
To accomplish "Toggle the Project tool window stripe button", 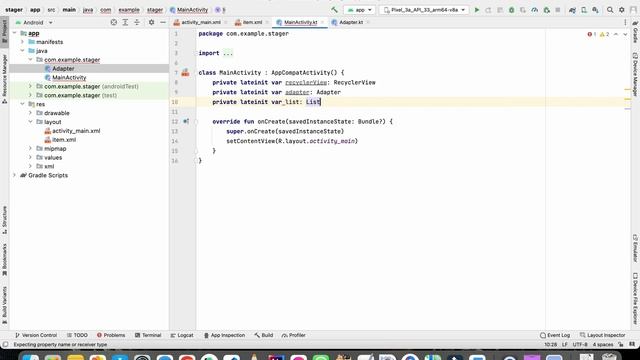I will click(4, 31).
